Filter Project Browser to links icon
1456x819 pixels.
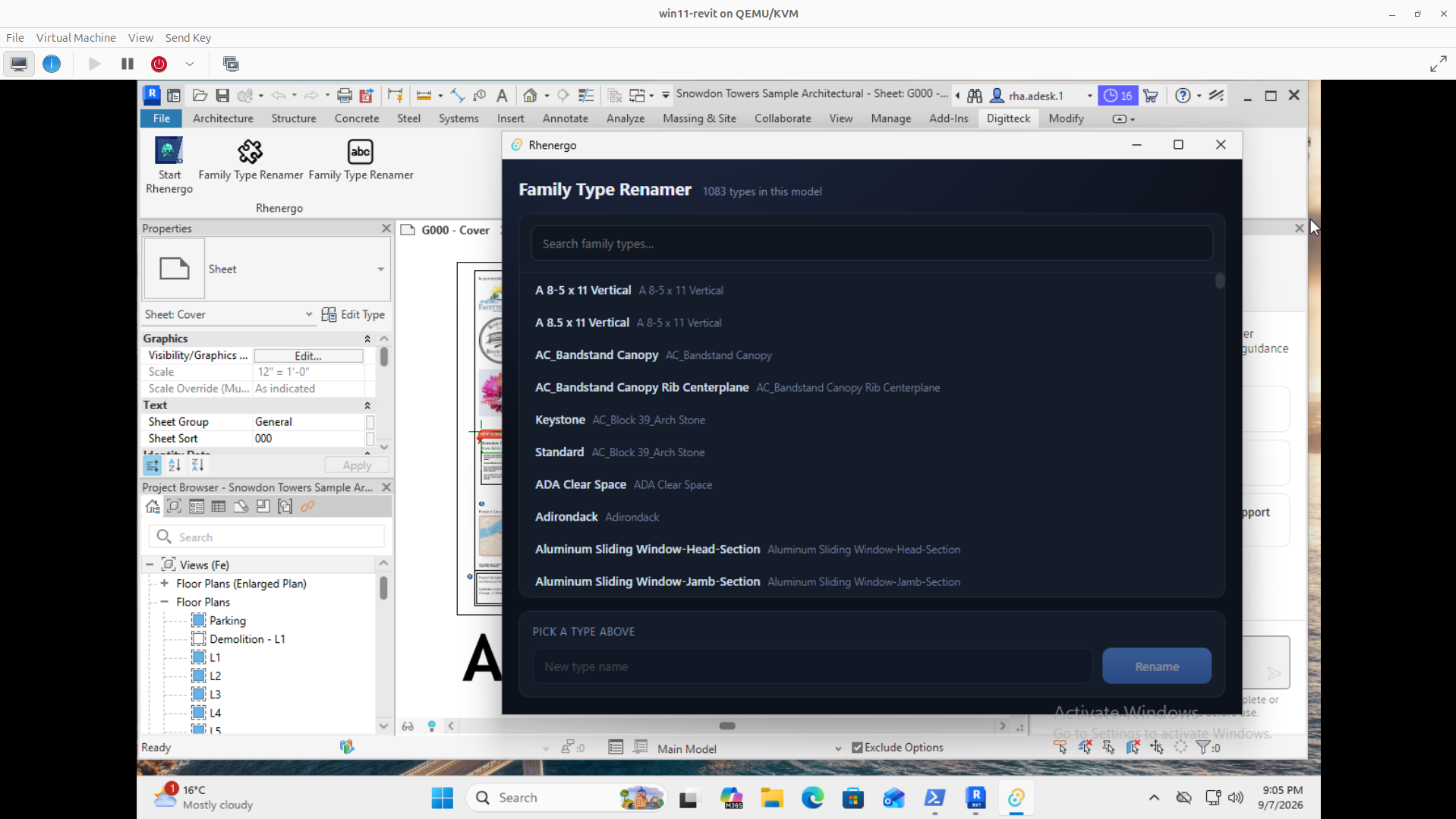[x=307, y=506]
